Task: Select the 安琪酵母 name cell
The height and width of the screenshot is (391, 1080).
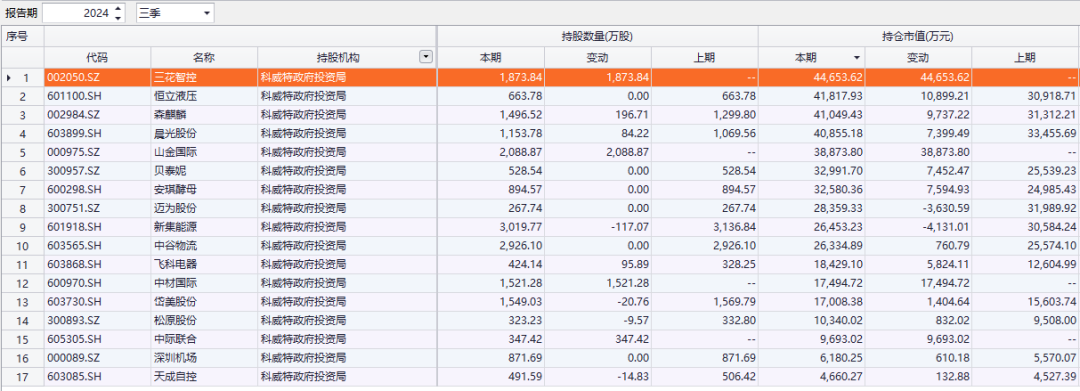Action: [x=205, y=190]
